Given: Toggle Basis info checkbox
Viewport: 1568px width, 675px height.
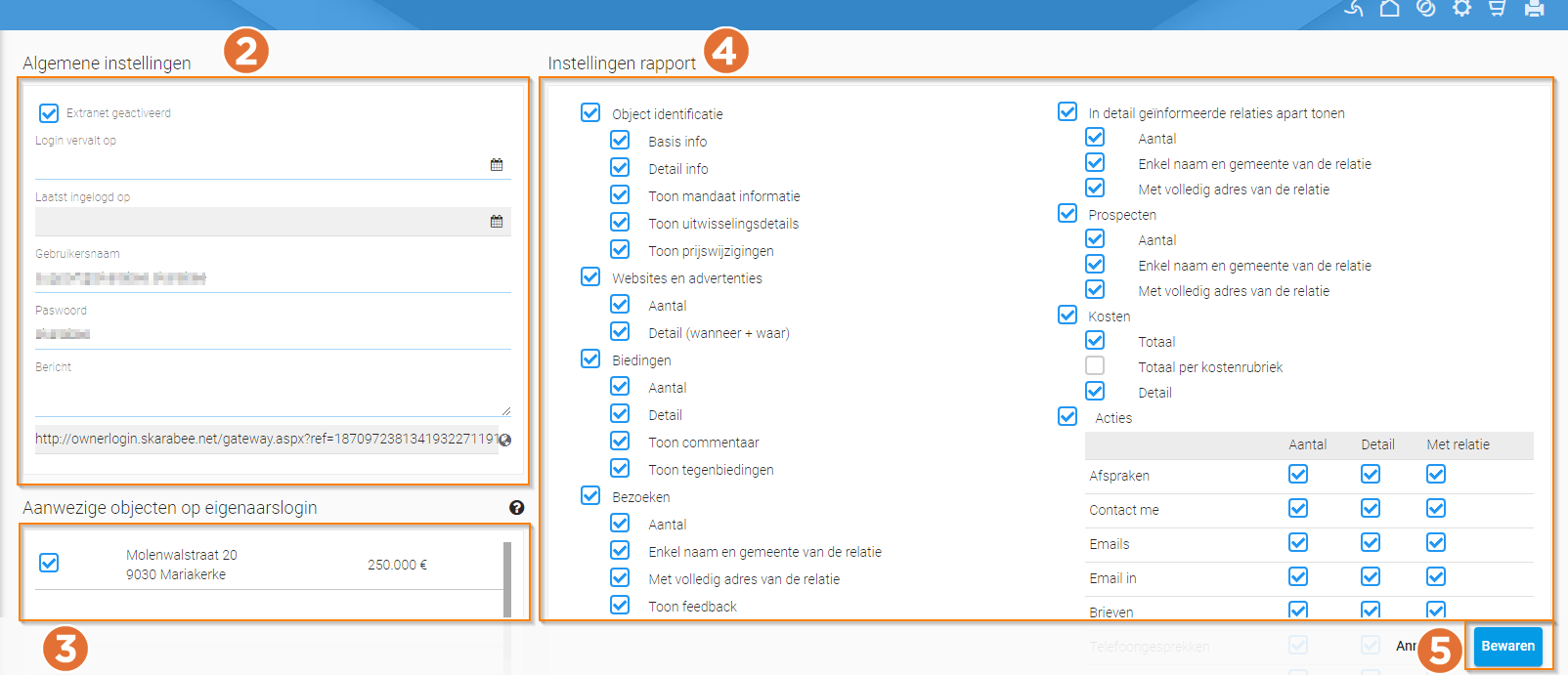Looking at the screenshot, I should pos(620,140).
